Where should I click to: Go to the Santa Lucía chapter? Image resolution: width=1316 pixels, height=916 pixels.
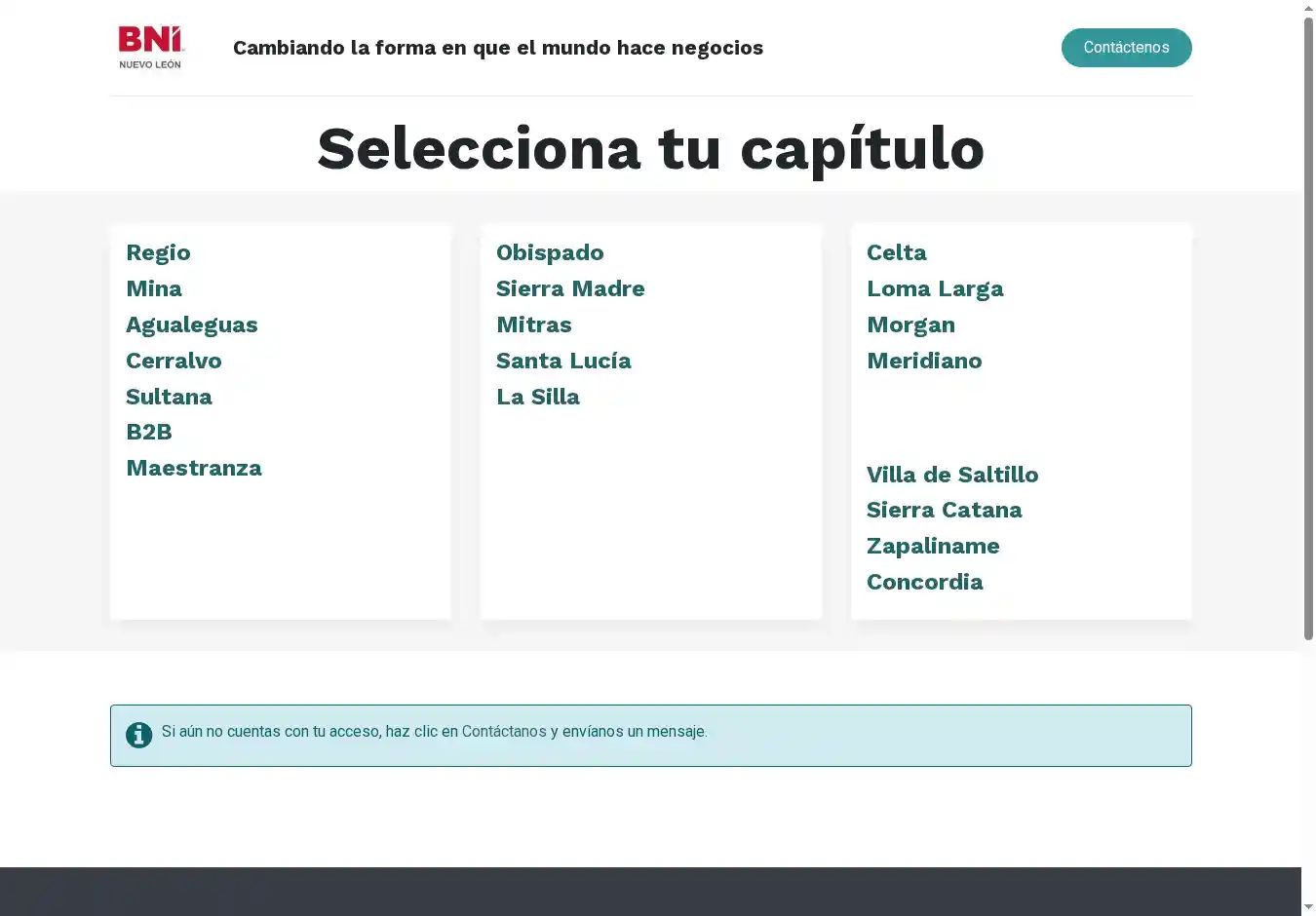coord(563,362)
